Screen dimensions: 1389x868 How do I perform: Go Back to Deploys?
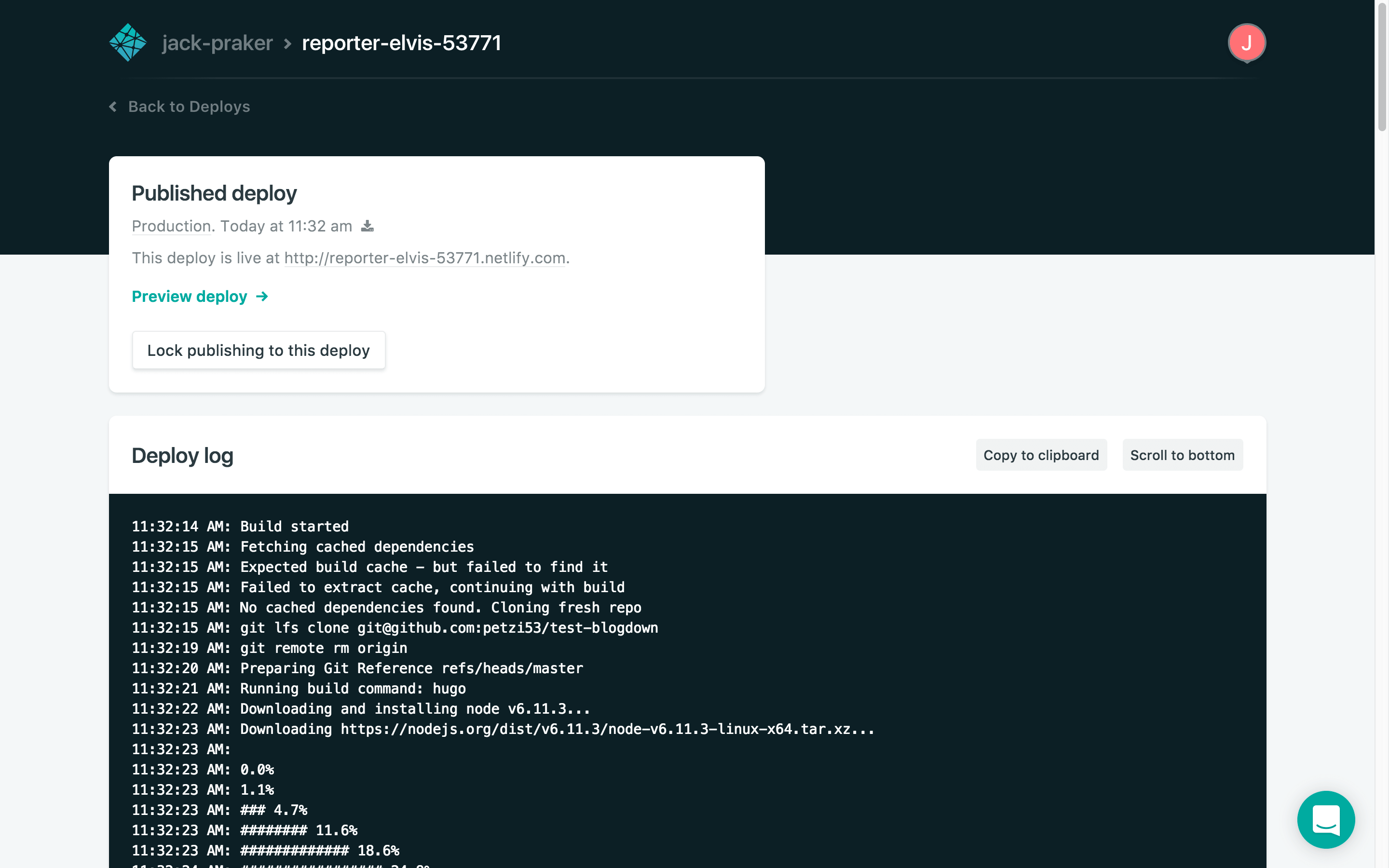point(188,107)
